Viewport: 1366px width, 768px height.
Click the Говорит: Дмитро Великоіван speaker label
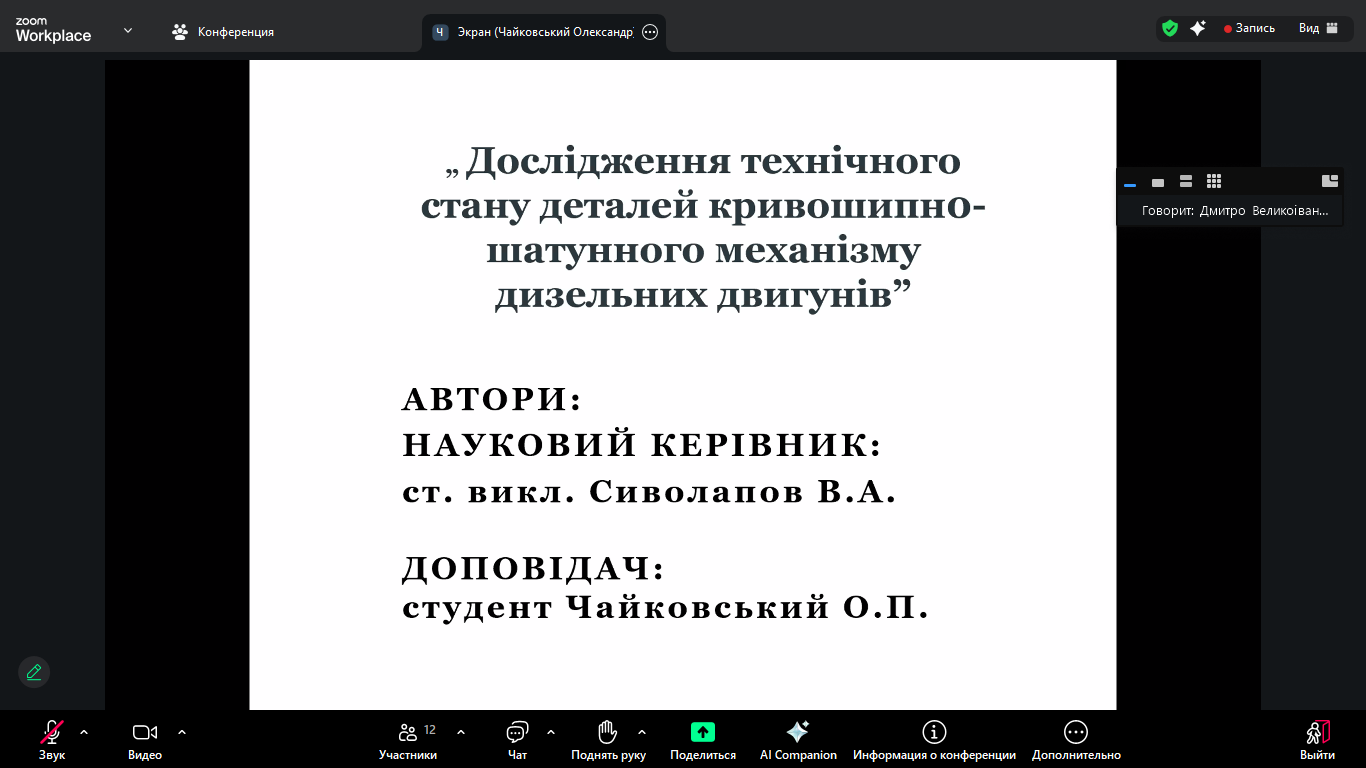(x=1236, y=212)
